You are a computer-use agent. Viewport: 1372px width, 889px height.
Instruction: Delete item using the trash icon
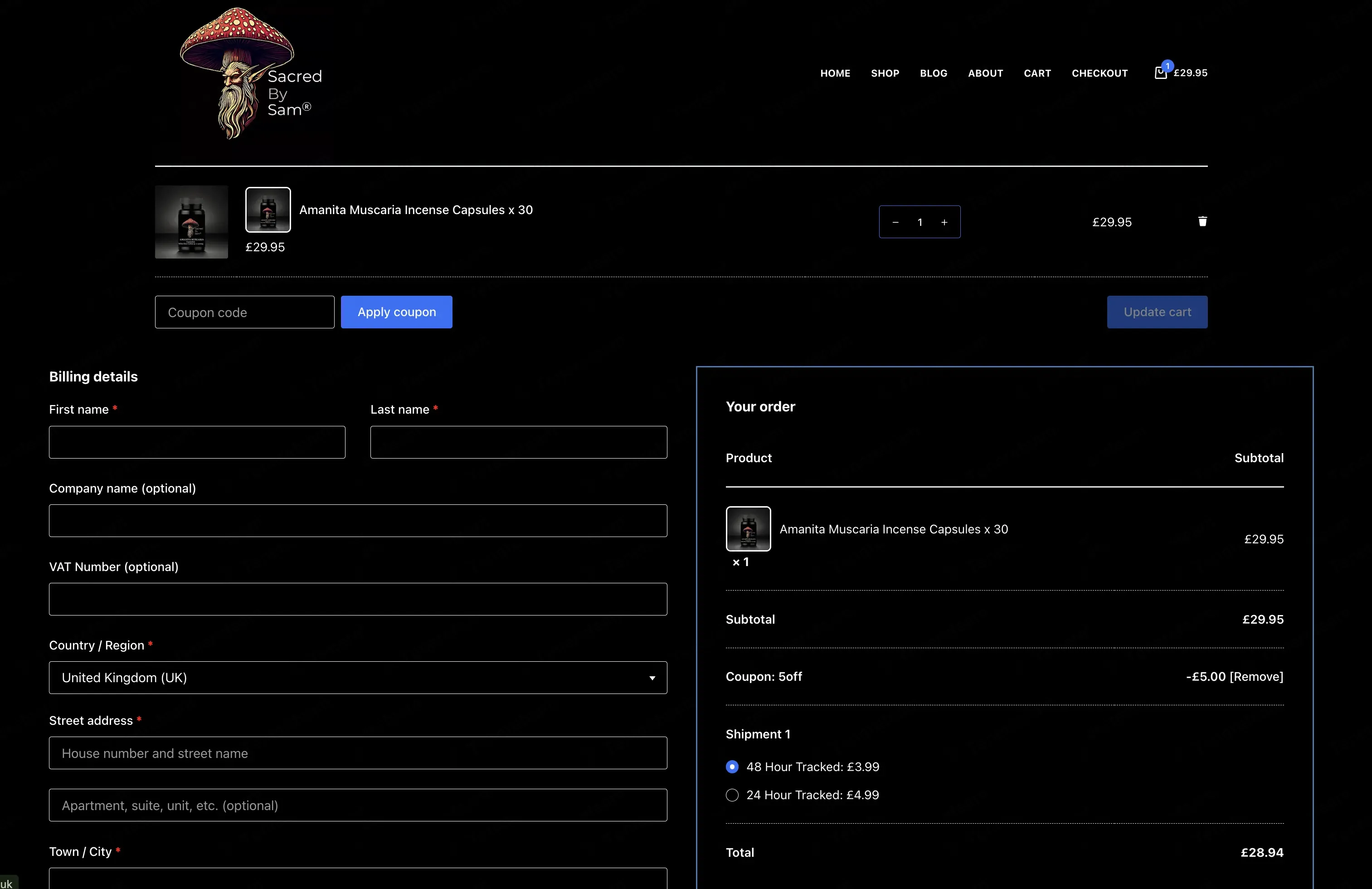click(x=1202, y=221)
